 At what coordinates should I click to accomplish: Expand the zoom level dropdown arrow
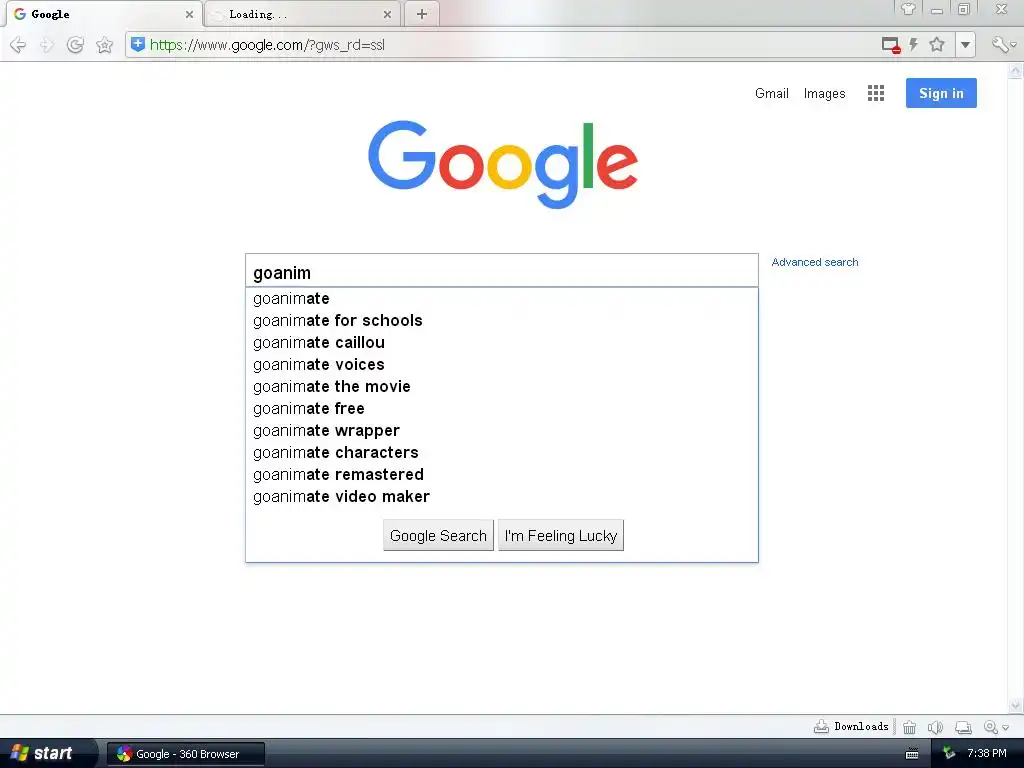[x=1006, y=728]
